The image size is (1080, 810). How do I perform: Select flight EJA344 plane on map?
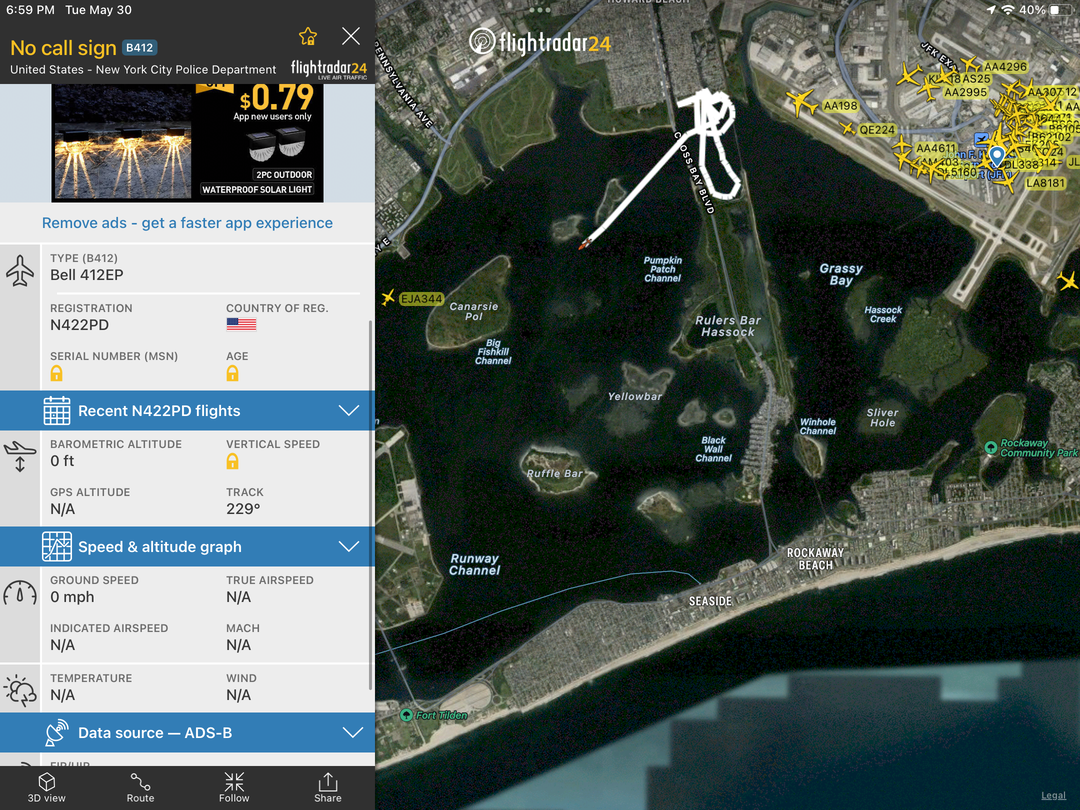(x=388, y=297)
